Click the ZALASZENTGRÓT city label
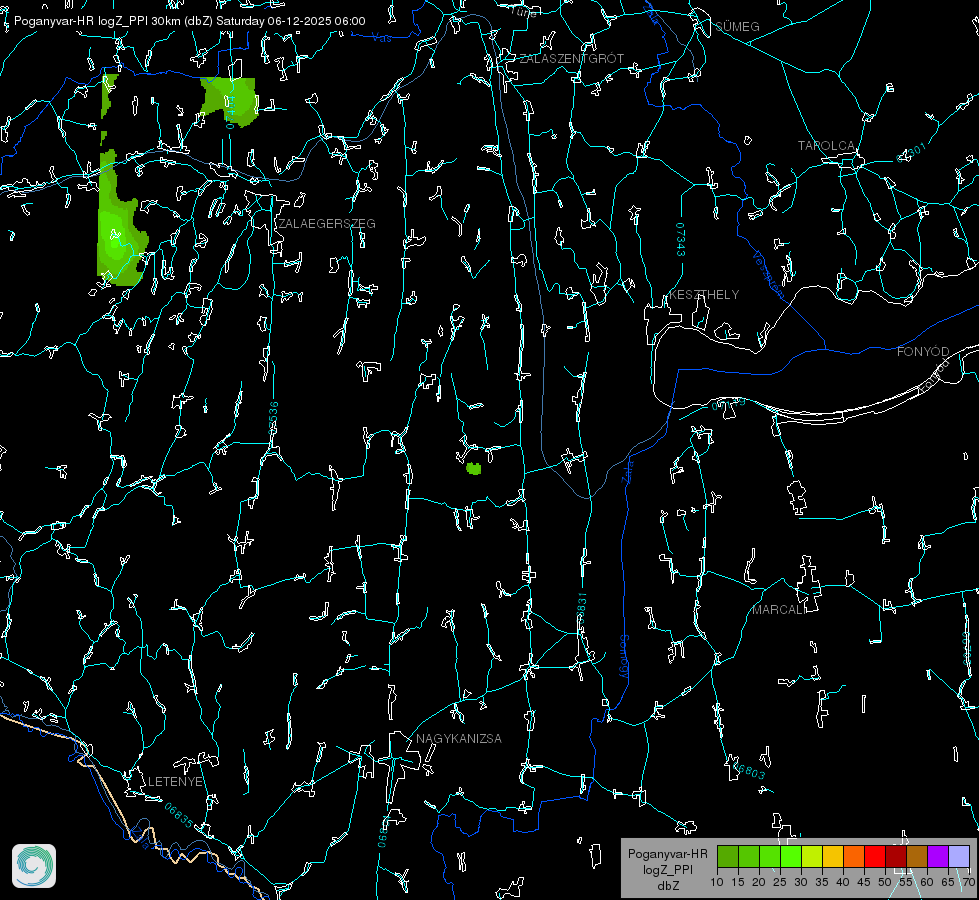The height and width of the screenshot is (900, 979). (572, 59)
